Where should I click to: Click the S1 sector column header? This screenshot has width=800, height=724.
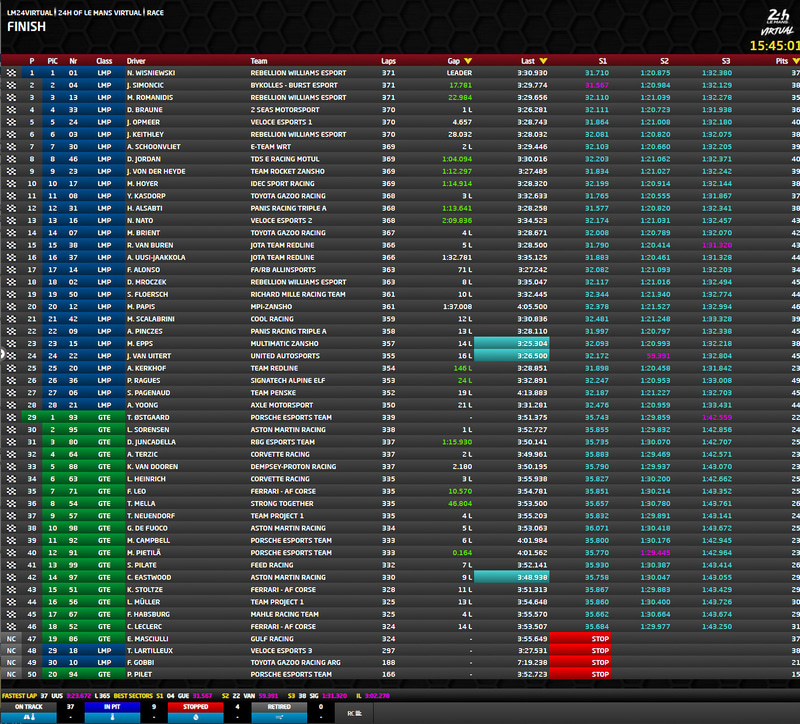[x=603, y=61]
